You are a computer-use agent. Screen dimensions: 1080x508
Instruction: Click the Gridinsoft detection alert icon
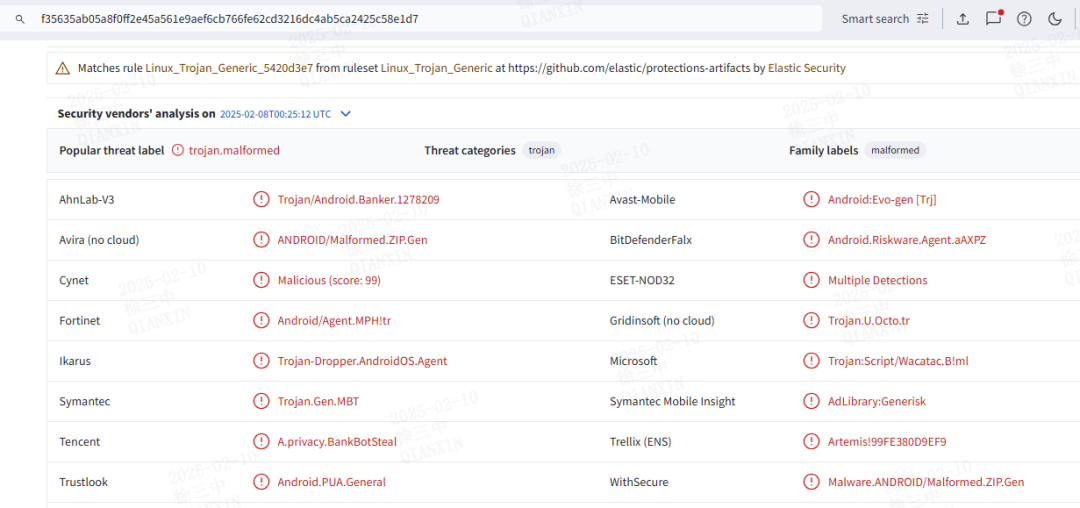pos(811,320)
